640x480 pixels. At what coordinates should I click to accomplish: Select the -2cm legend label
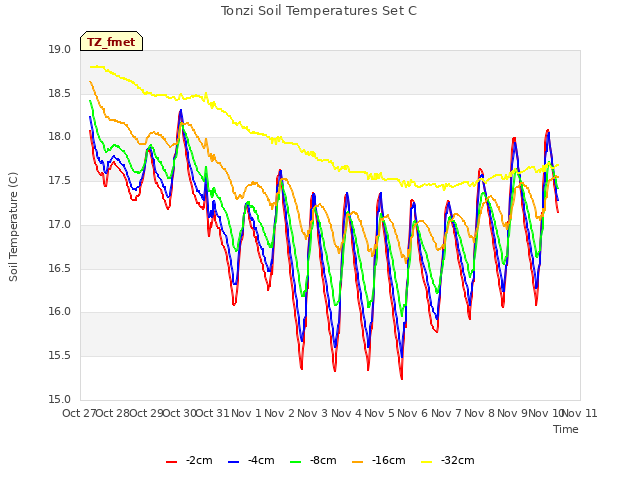tap(199, 460)
